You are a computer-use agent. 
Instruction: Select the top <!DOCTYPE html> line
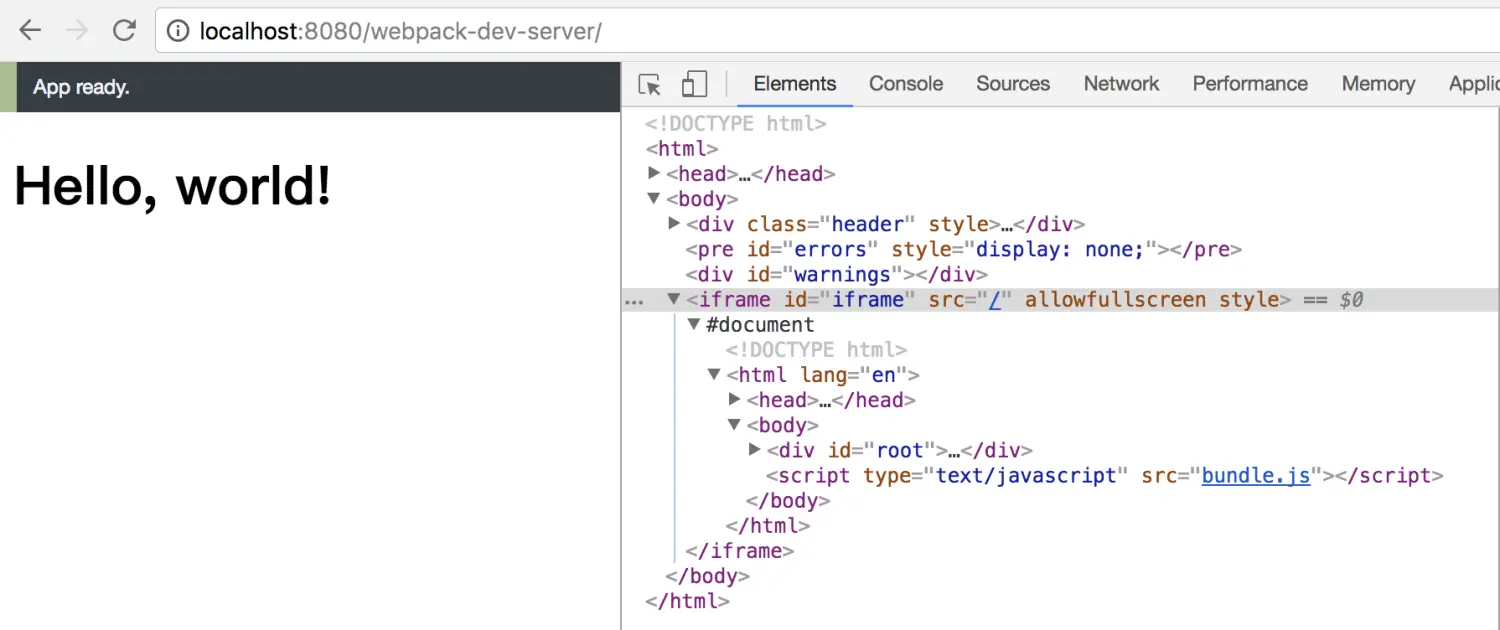point(736,124)
